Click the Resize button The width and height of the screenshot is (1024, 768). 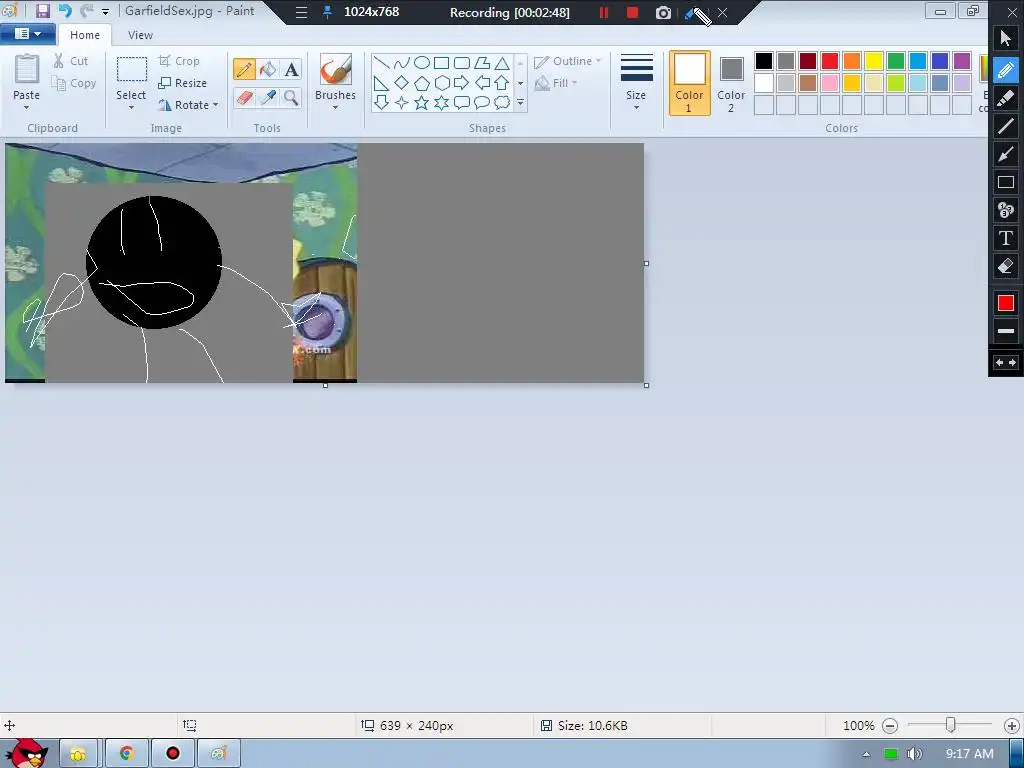182,84
